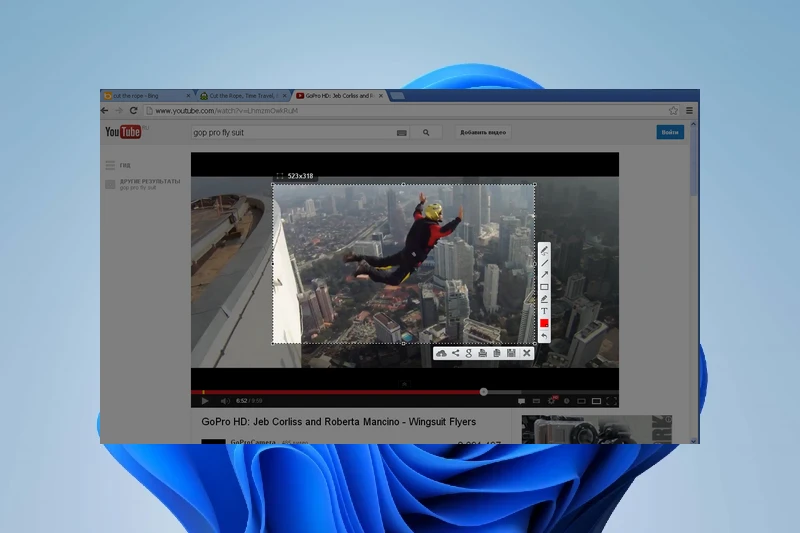
Task: Copy the screenshot to clipboard
Action: click(x=497, y=353)
